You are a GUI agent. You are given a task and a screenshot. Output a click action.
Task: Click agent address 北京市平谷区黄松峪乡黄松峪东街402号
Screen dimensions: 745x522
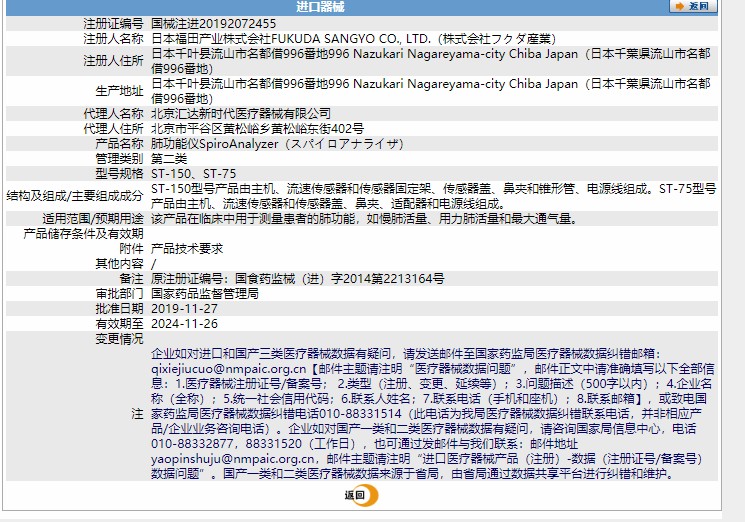(258, 129)
